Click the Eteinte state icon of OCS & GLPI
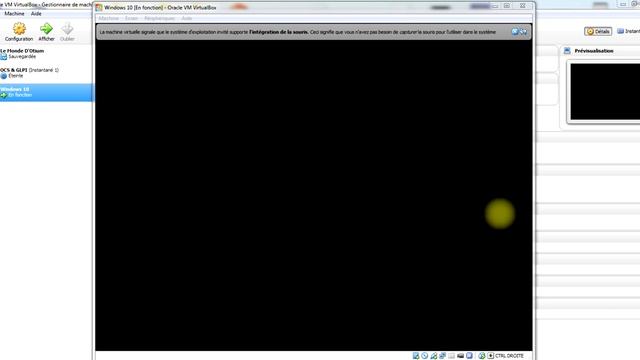The width and height of the screenshot is (640, 360). (x=4, y=76)
